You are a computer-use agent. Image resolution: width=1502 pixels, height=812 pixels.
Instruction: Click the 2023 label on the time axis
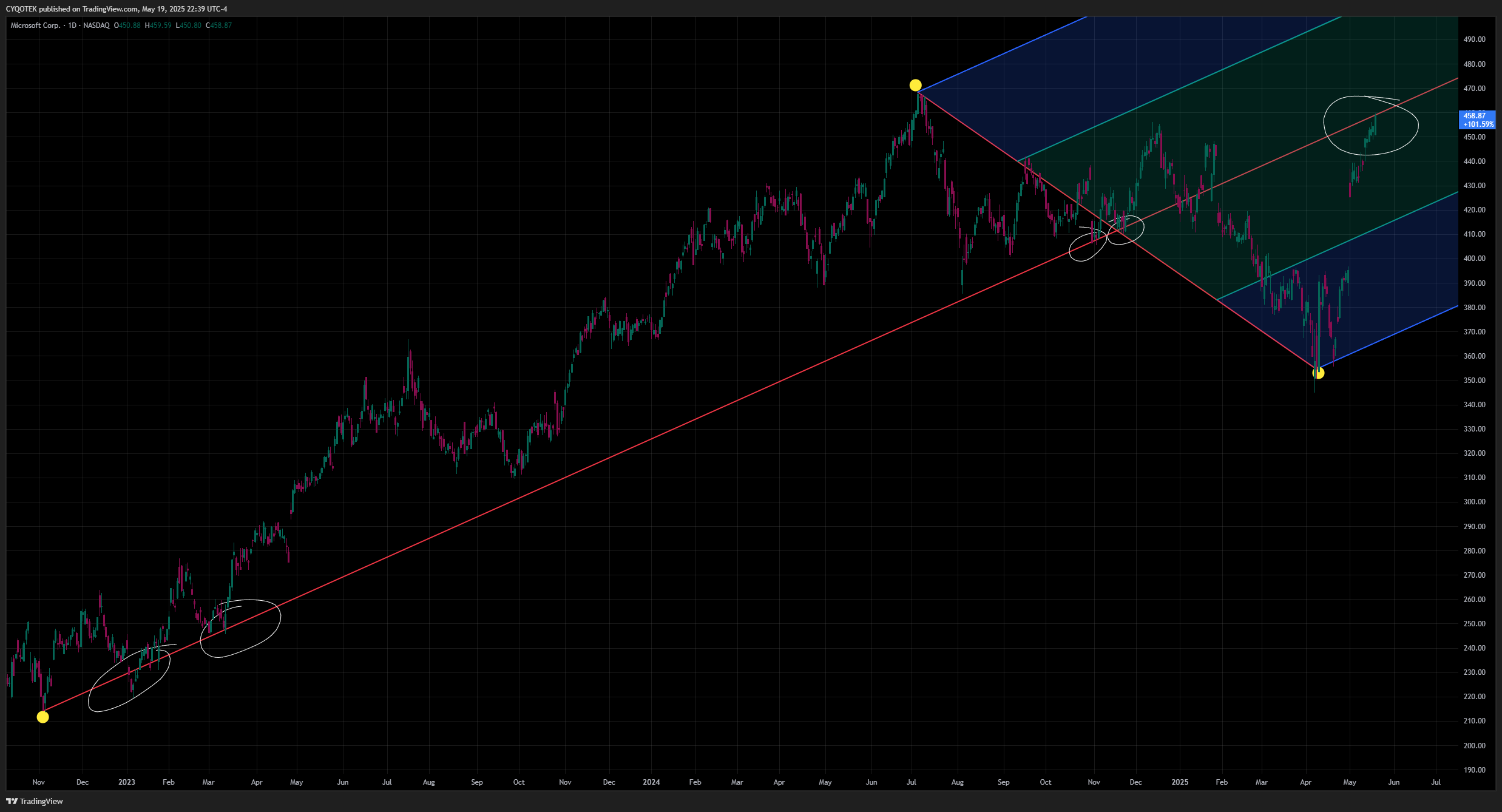(x=126, y=782)
